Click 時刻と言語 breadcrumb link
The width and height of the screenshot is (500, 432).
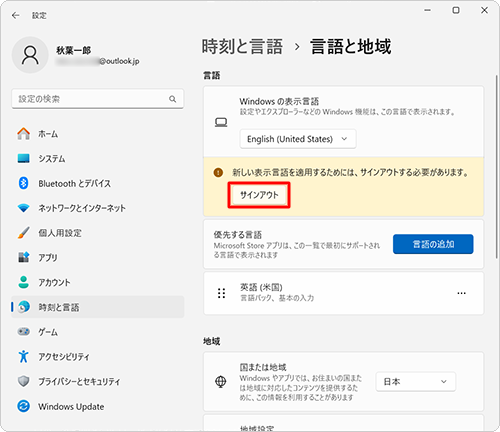[x=242, y=46]
